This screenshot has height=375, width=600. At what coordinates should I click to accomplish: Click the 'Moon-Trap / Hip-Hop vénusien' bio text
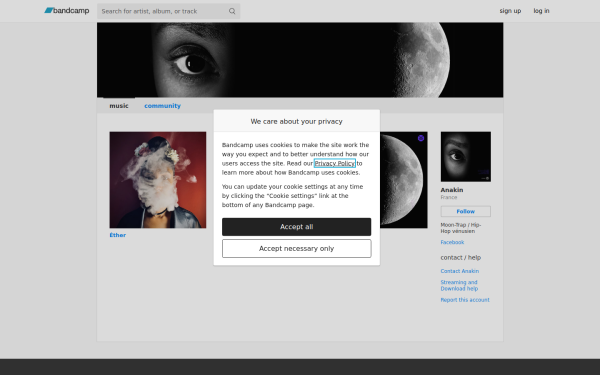click(461, 228)
